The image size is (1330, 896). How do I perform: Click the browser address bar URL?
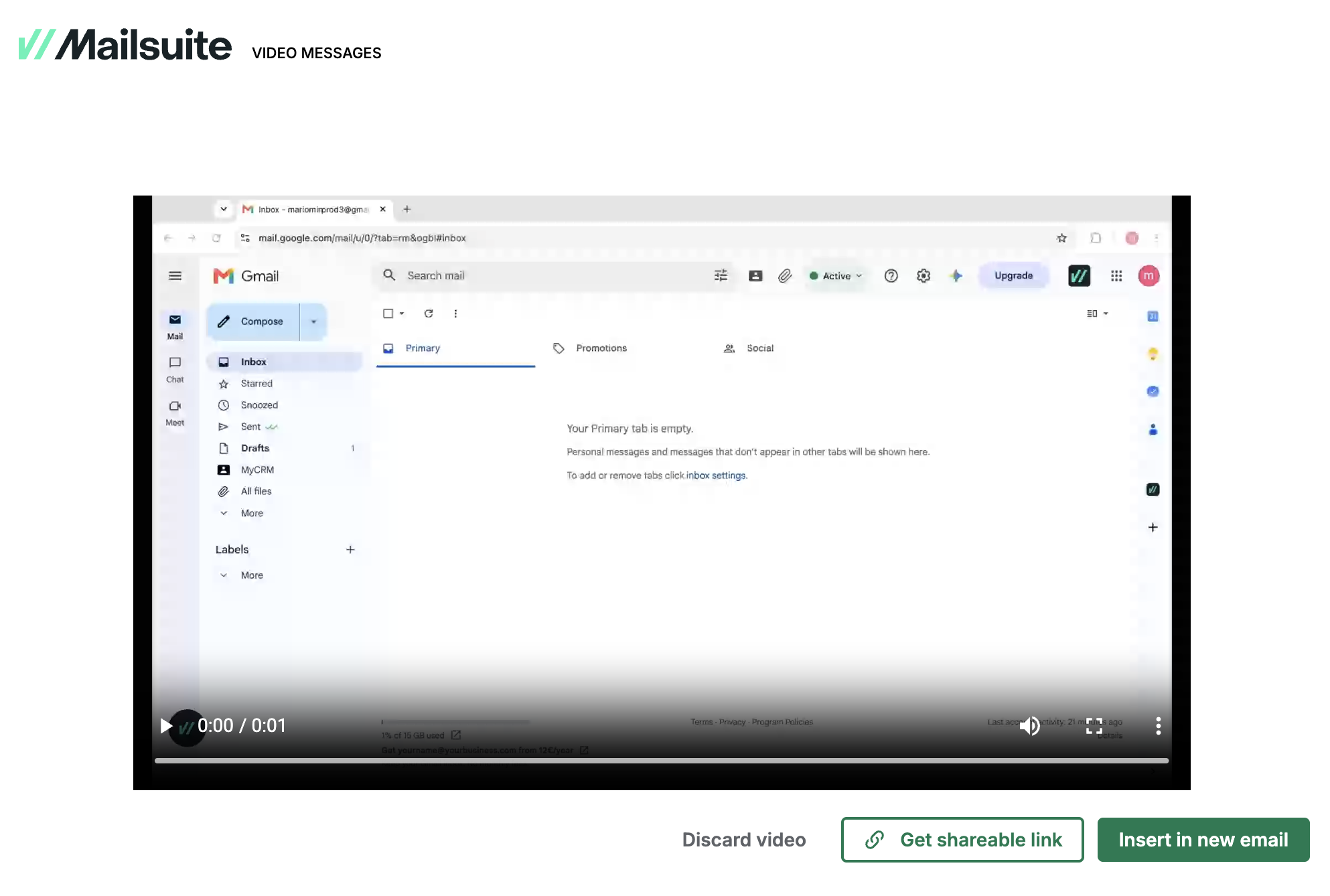362,238
